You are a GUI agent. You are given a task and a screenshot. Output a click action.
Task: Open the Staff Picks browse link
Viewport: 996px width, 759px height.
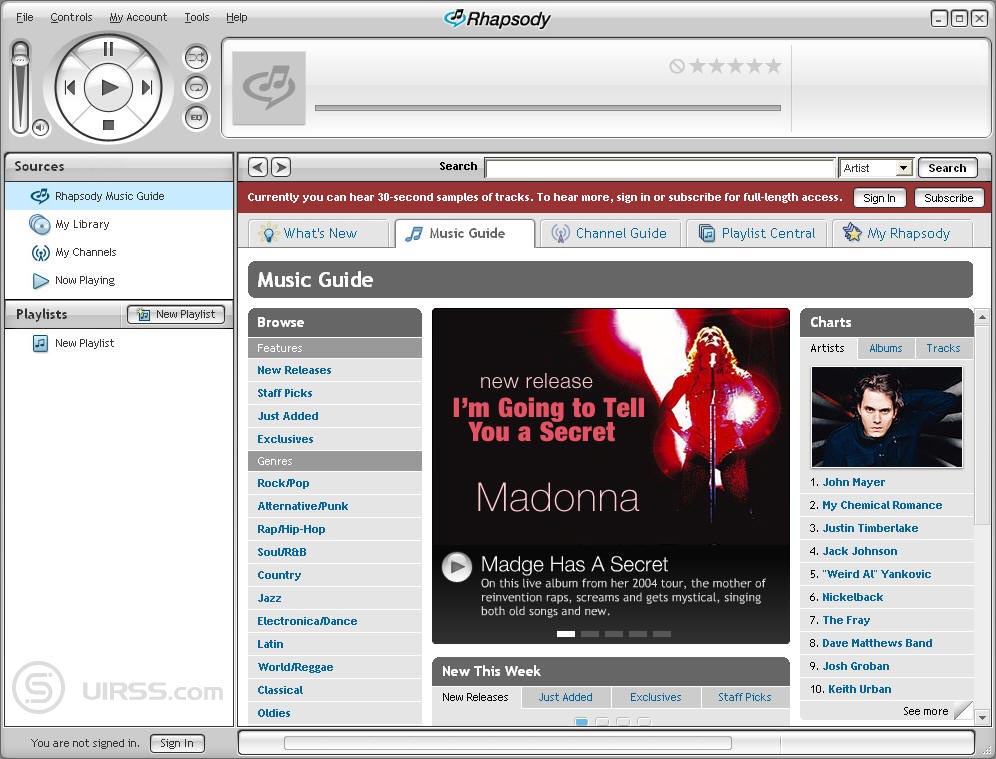(285, 393)
